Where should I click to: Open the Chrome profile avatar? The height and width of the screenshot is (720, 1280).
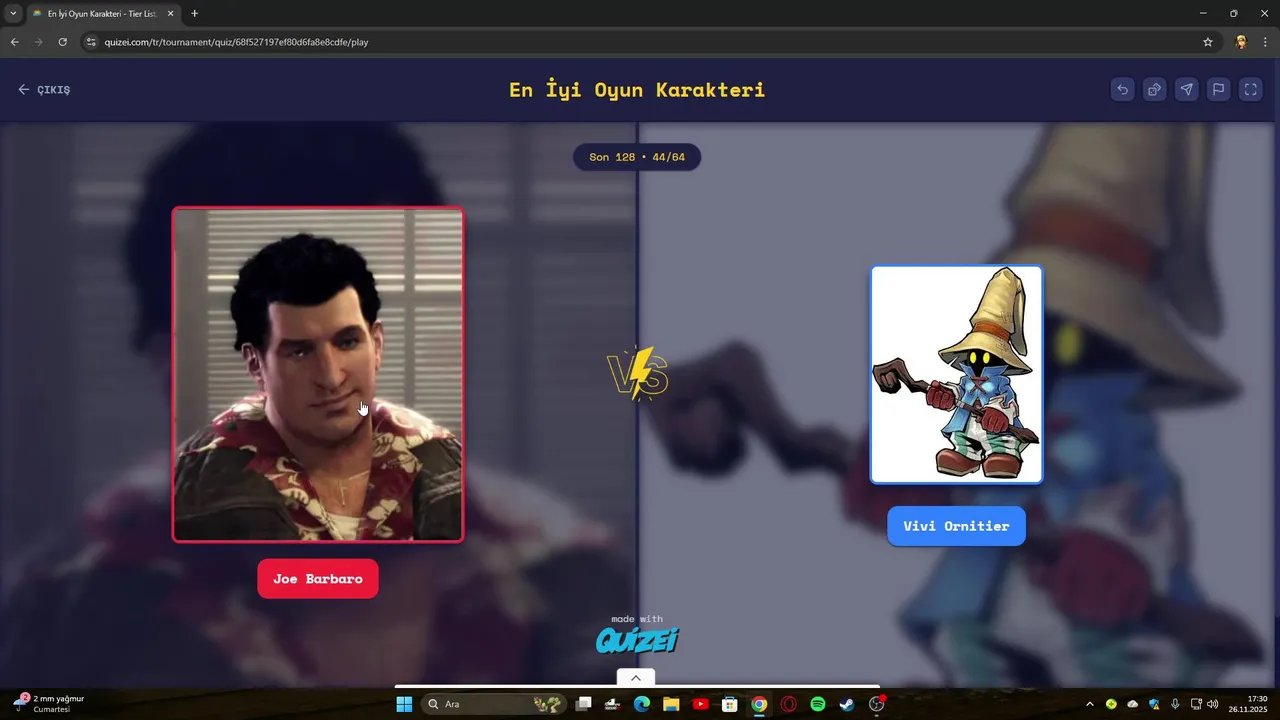click(x=1241, y=42)
